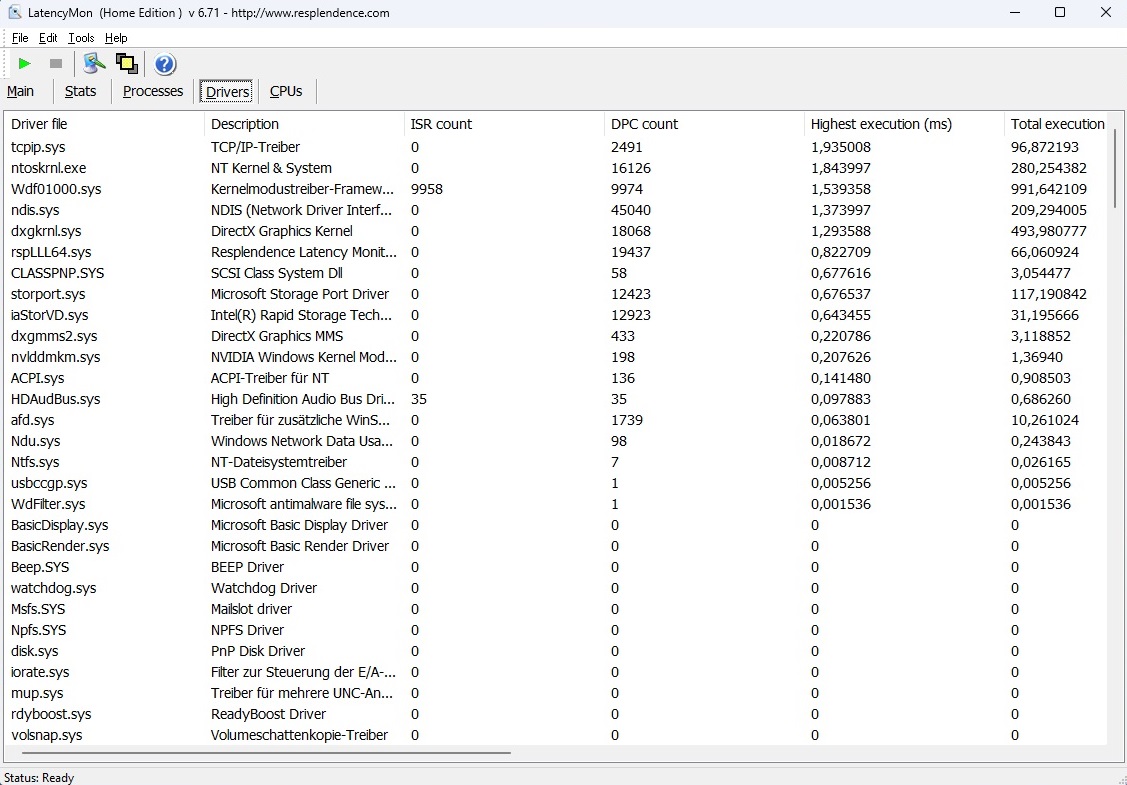This screenshot has width=1127, height=785.
Task: Click the grey stop monitor icon
Action: (55, 64)
